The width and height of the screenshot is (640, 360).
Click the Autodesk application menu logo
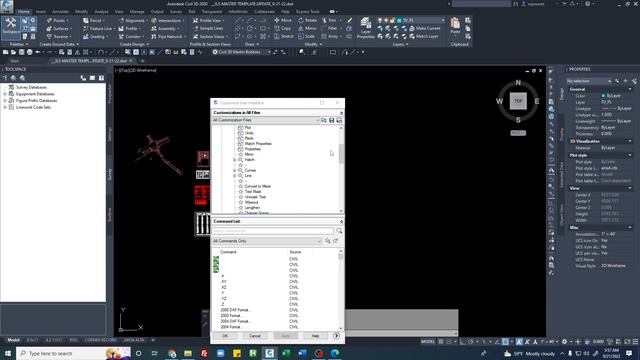[7, 6]
